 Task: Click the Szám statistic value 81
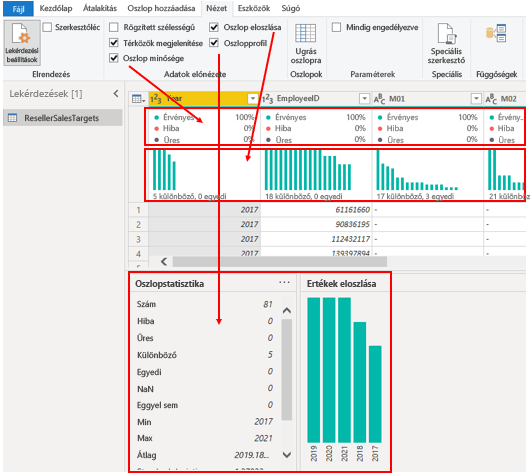pyautogui.click(x=268, y=304)
